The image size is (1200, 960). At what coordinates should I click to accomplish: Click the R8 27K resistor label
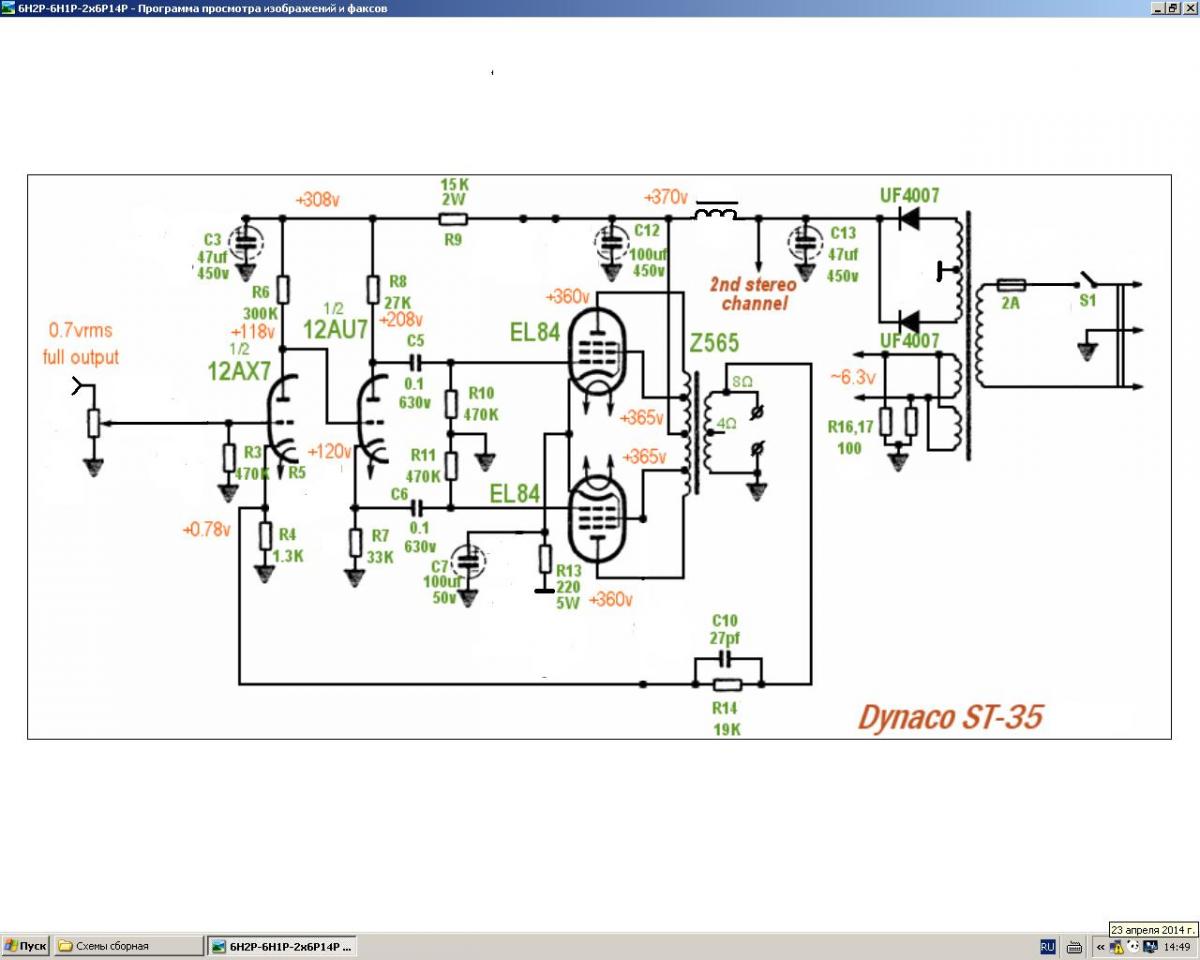(x=399, y=291)
